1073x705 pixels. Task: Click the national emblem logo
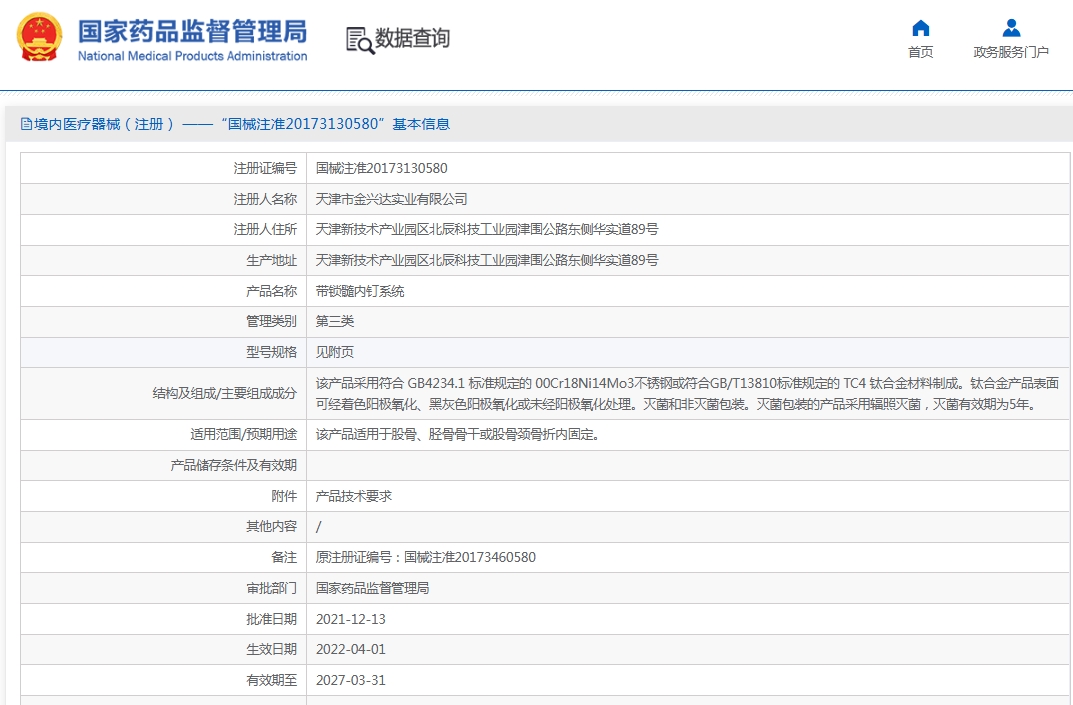40,38
